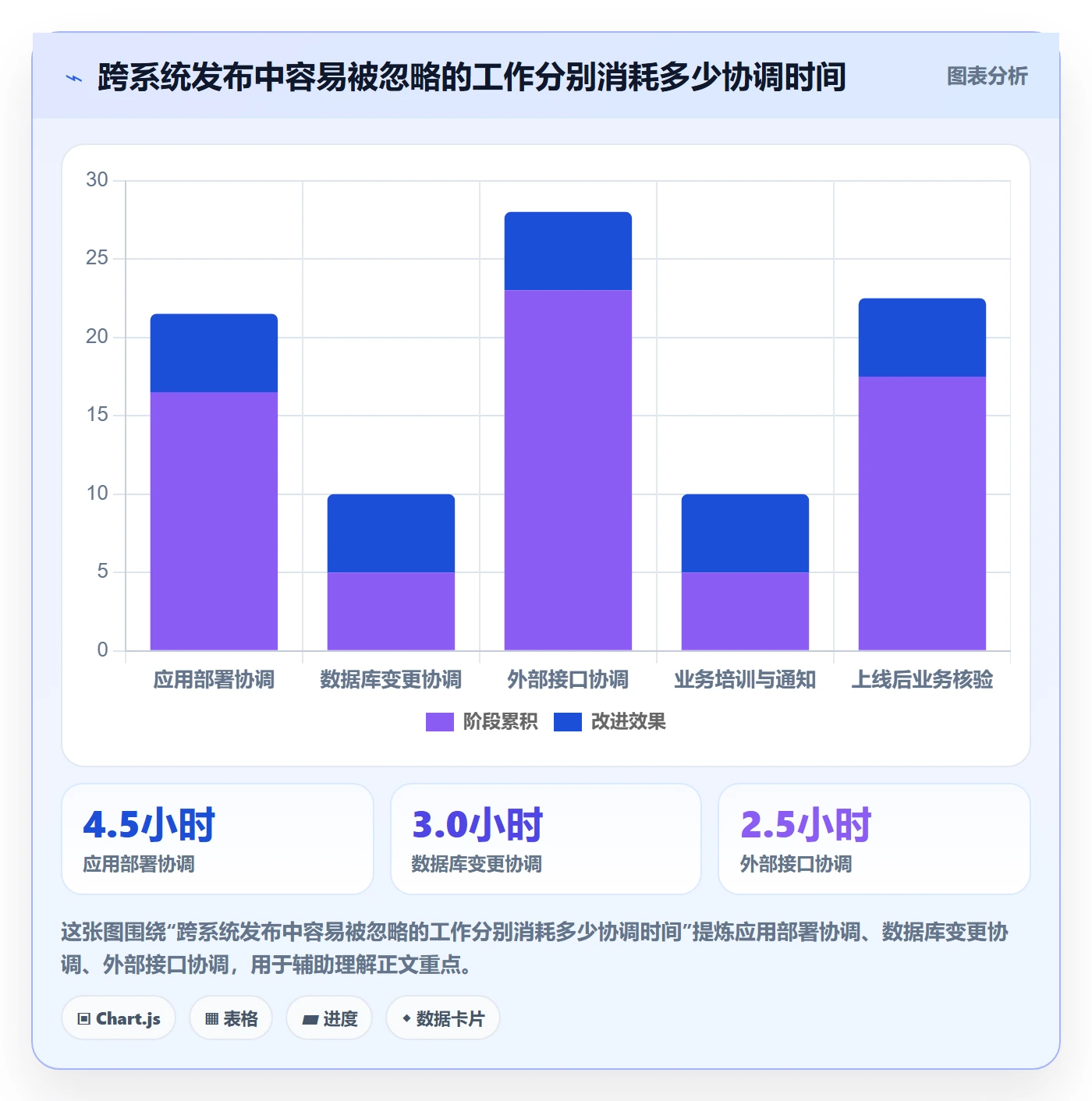Click the 改进效果 legend label
Image resolution: width=1092 pixels, height=1101 pixels.
coord(629,722)
